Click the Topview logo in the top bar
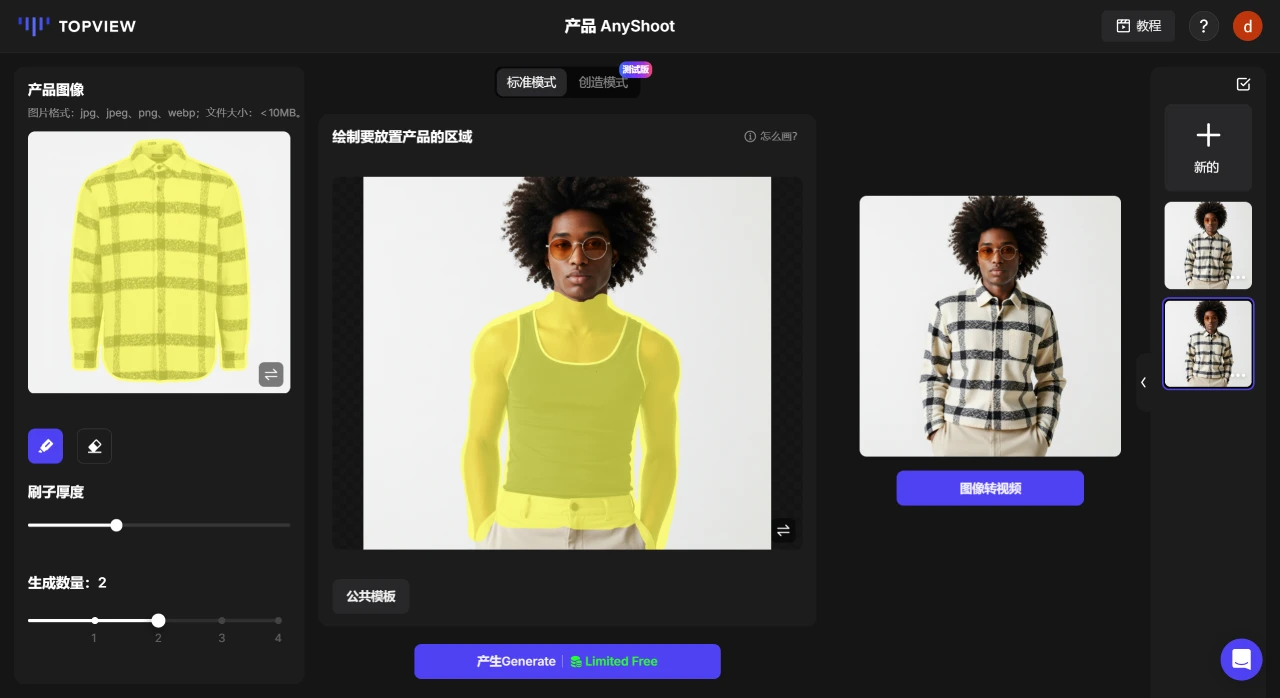The image size is (1280, 698). point(77,26)
